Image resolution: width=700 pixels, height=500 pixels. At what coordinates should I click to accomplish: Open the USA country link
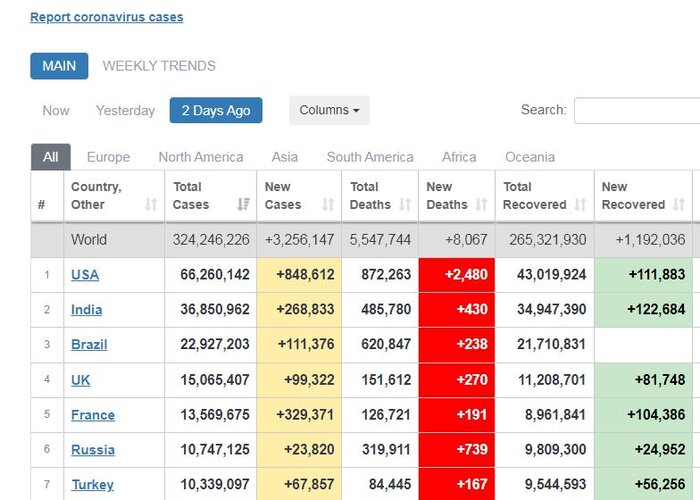(85, 275)
